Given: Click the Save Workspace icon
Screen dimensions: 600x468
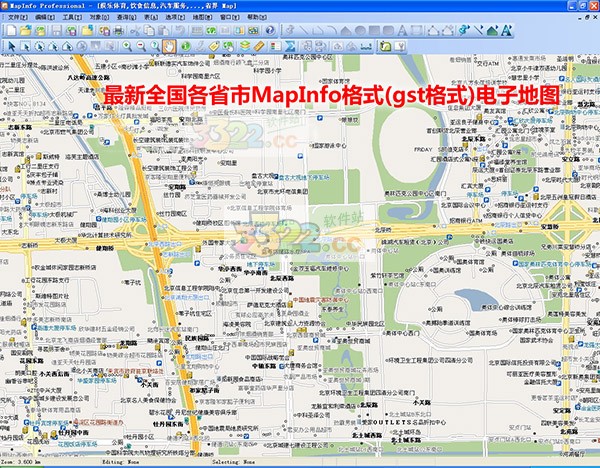Looking at the screenshot, I should [x=71, y=30].
